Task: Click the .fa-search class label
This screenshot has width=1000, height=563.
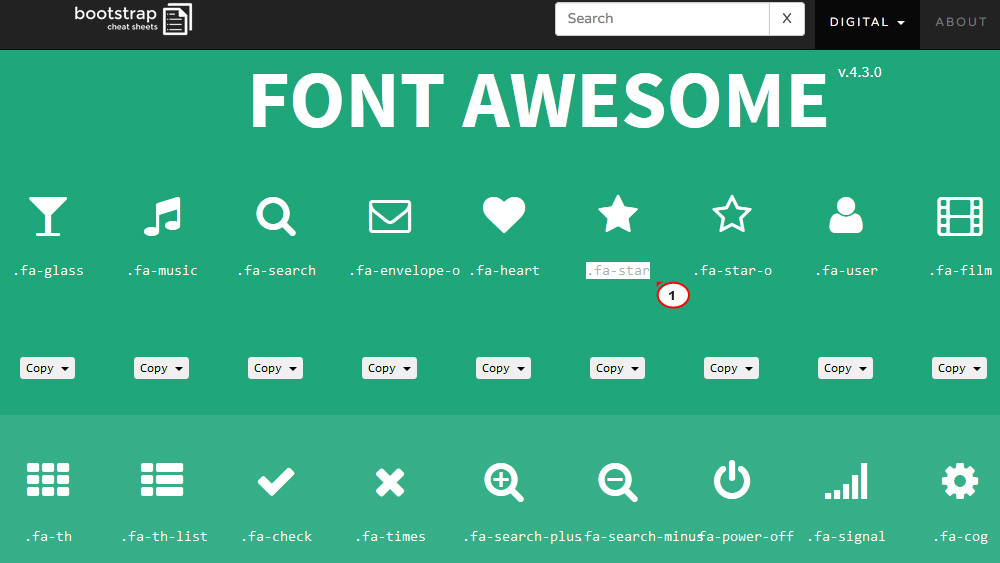Action: 276,270
